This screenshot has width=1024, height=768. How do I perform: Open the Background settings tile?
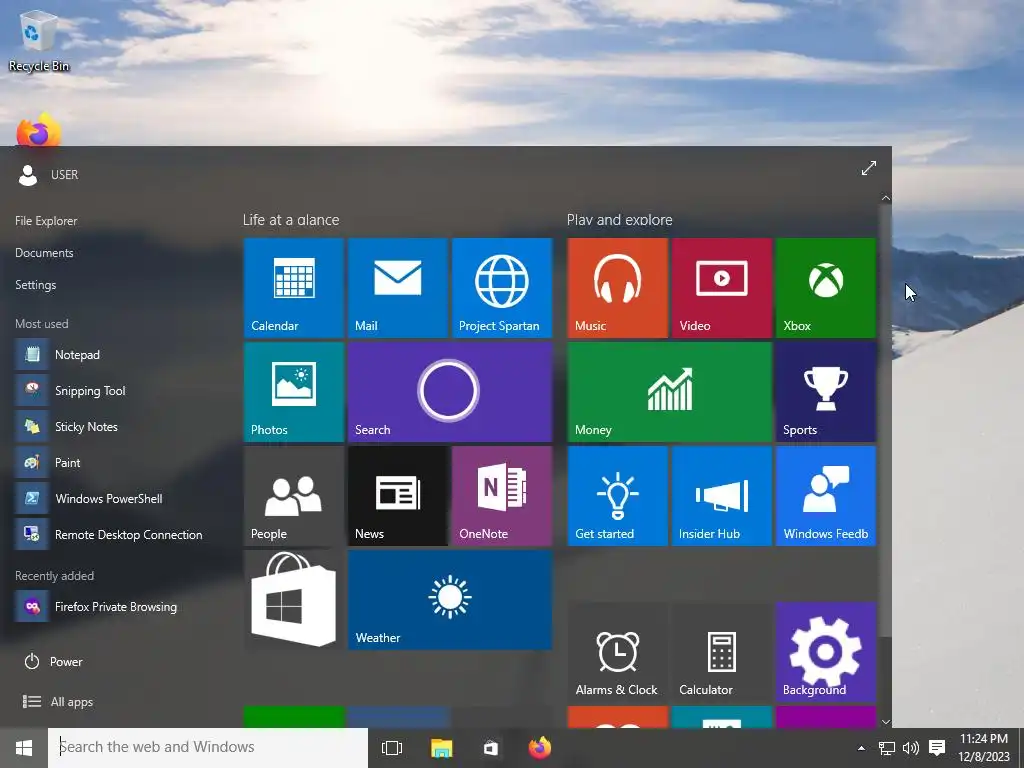[826, 652]
